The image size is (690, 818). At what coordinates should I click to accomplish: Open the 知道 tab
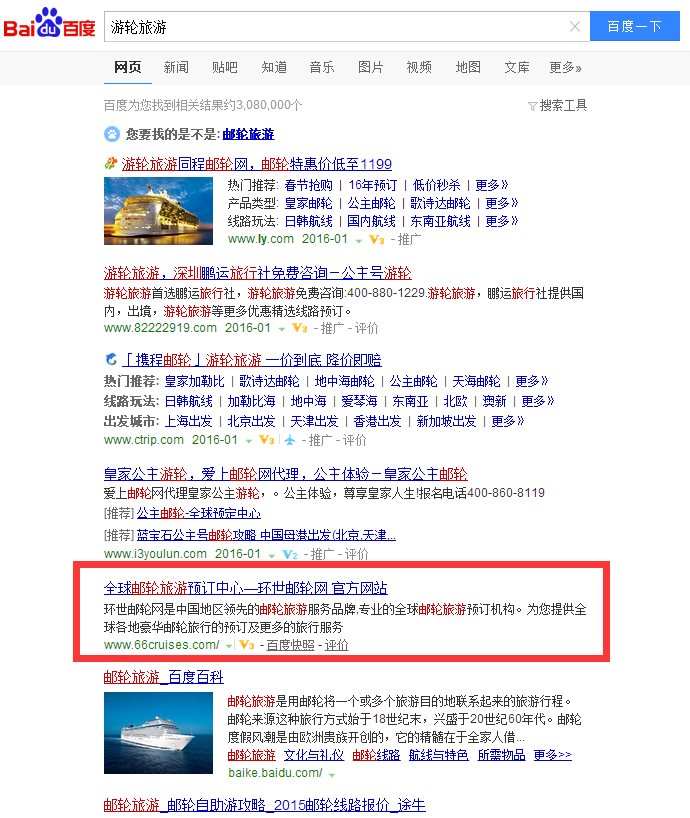pos(274,67)
